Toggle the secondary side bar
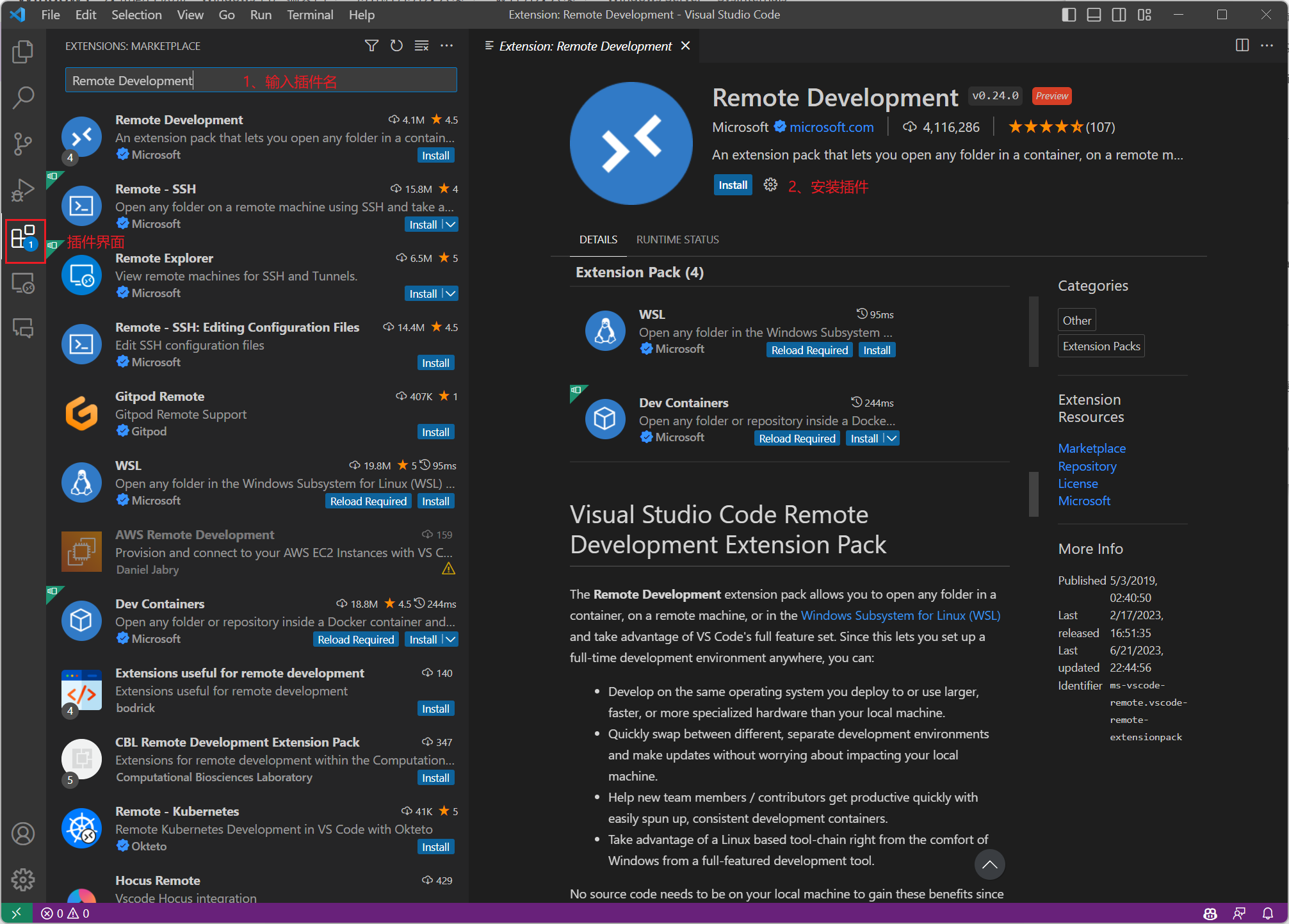Viewport: 1289px width, 924px height. (x=1119, y=14)
